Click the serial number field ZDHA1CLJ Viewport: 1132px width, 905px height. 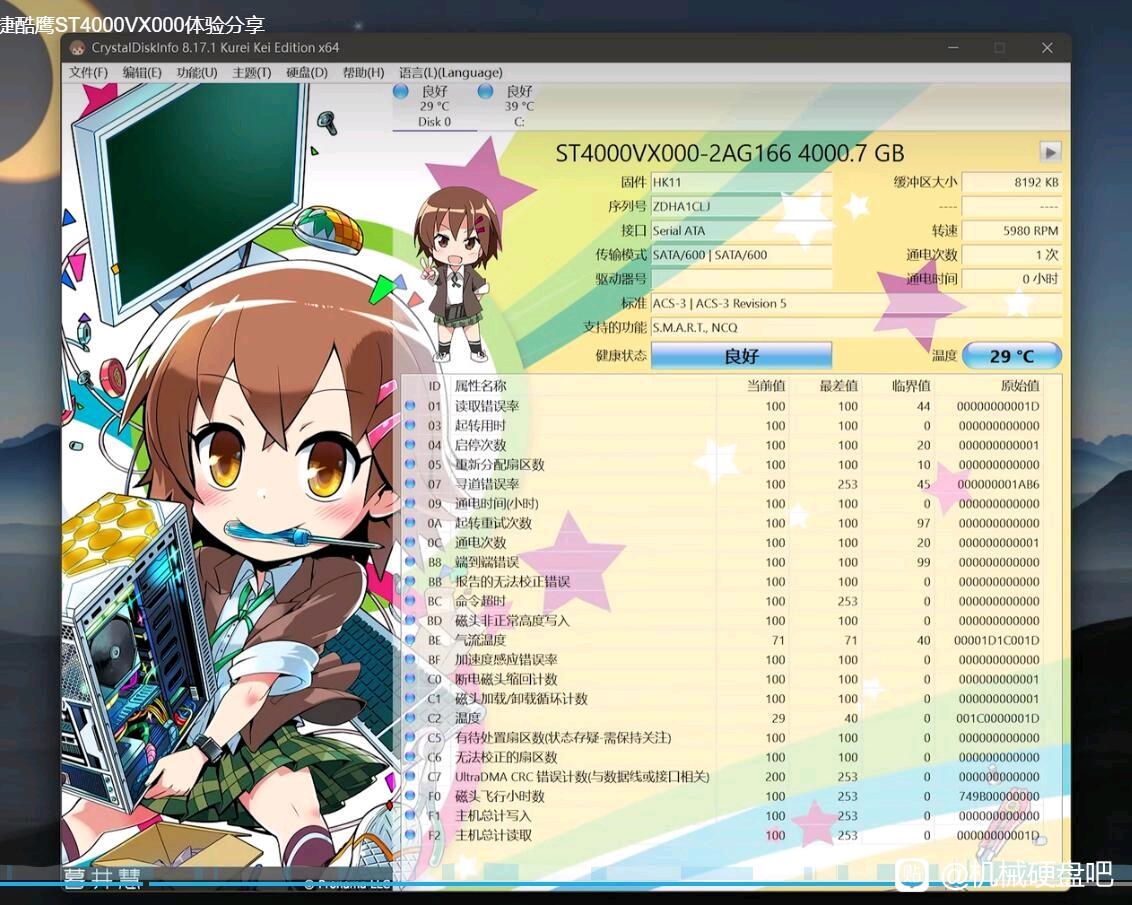(741, 206)
